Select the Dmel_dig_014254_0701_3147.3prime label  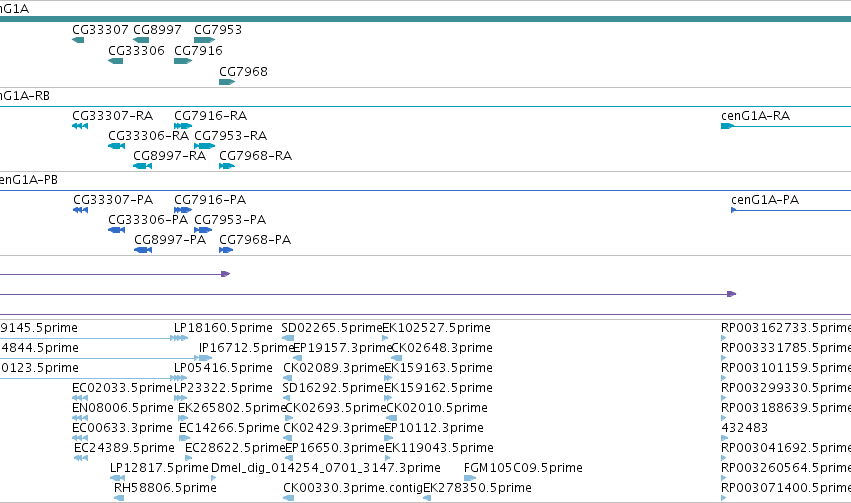[x=326, y=468]
